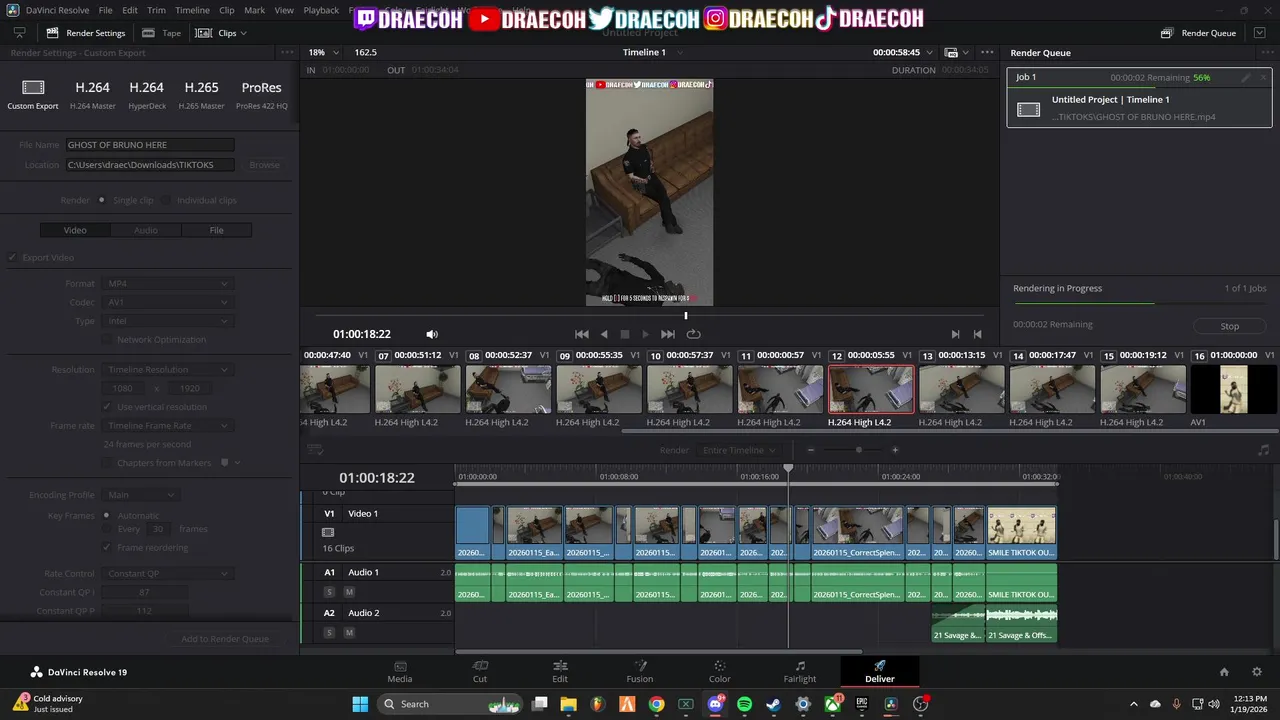
Task: Toggle the Export Video checkbox
Action: [x=13, y=258]
